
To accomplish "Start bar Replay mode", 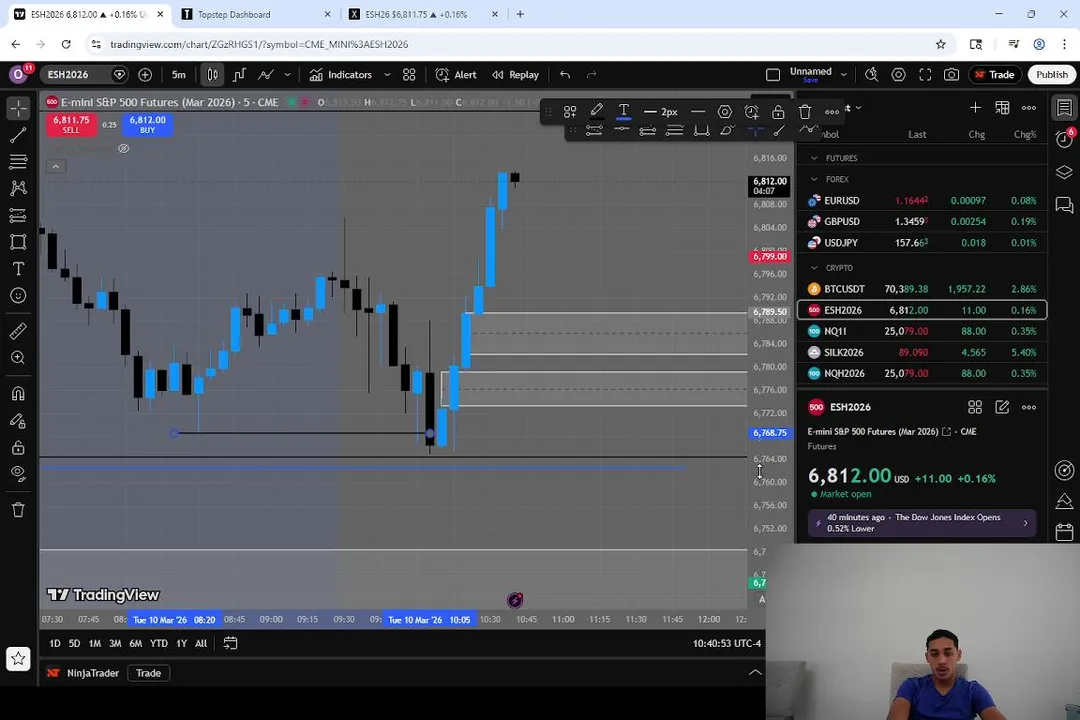I will coord(515,74).
